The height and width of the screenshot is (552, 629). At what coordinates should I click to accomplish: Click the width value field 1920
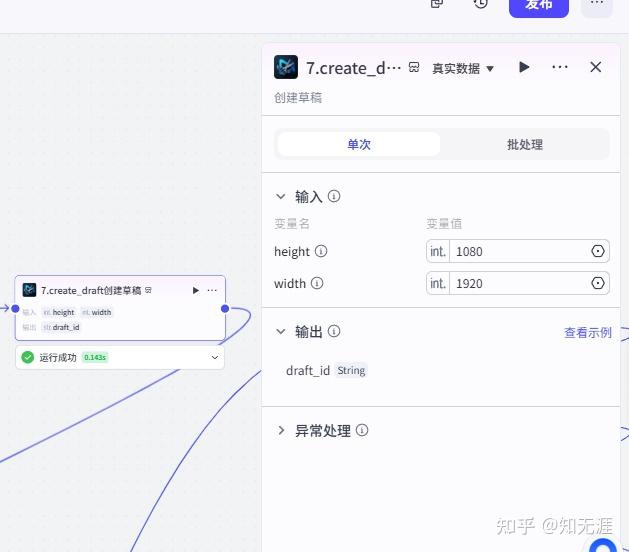click(518, 283)
